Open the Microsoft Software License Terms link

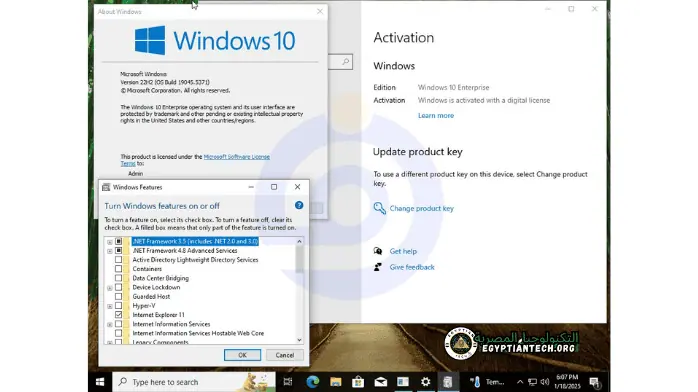tap(236, 157)
